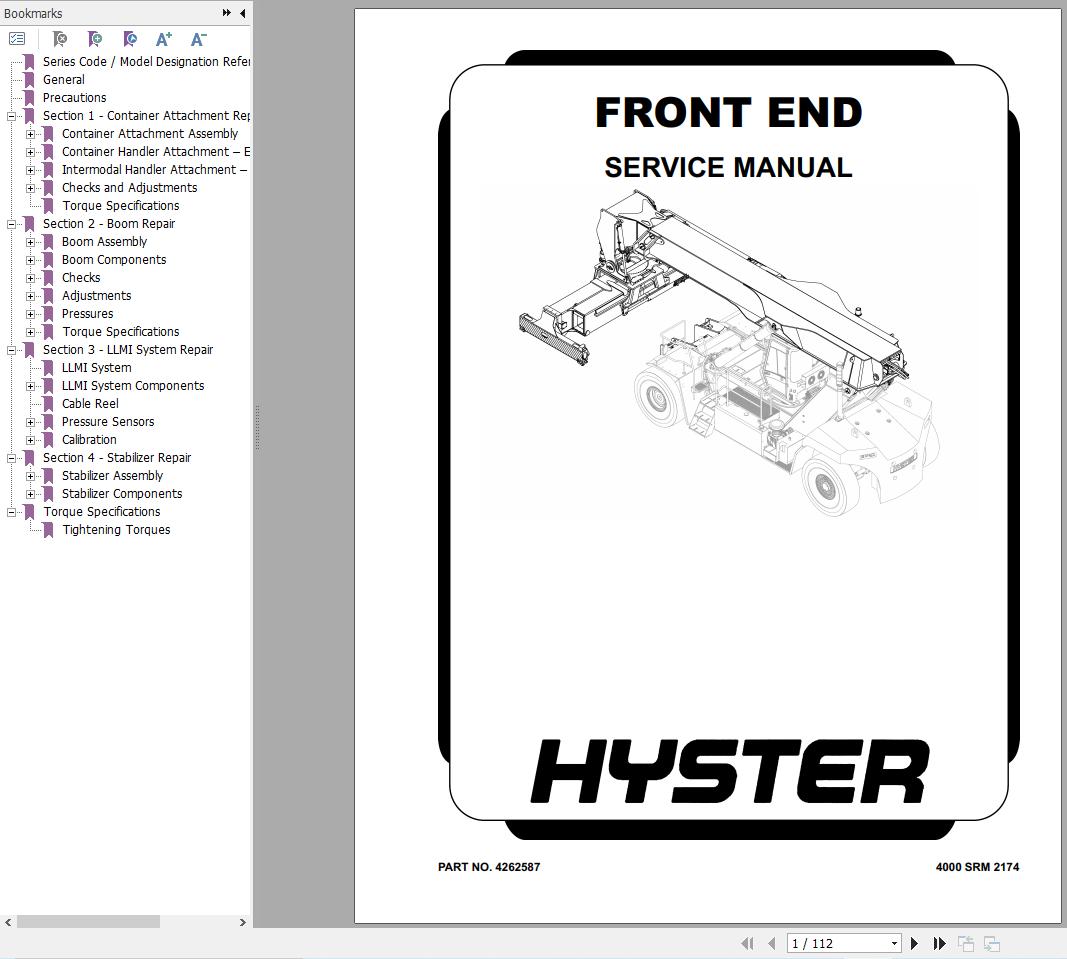Open the Tightening Torques bookmark
The height and width of the screenshot is (959, 1067).
point(116,530)
